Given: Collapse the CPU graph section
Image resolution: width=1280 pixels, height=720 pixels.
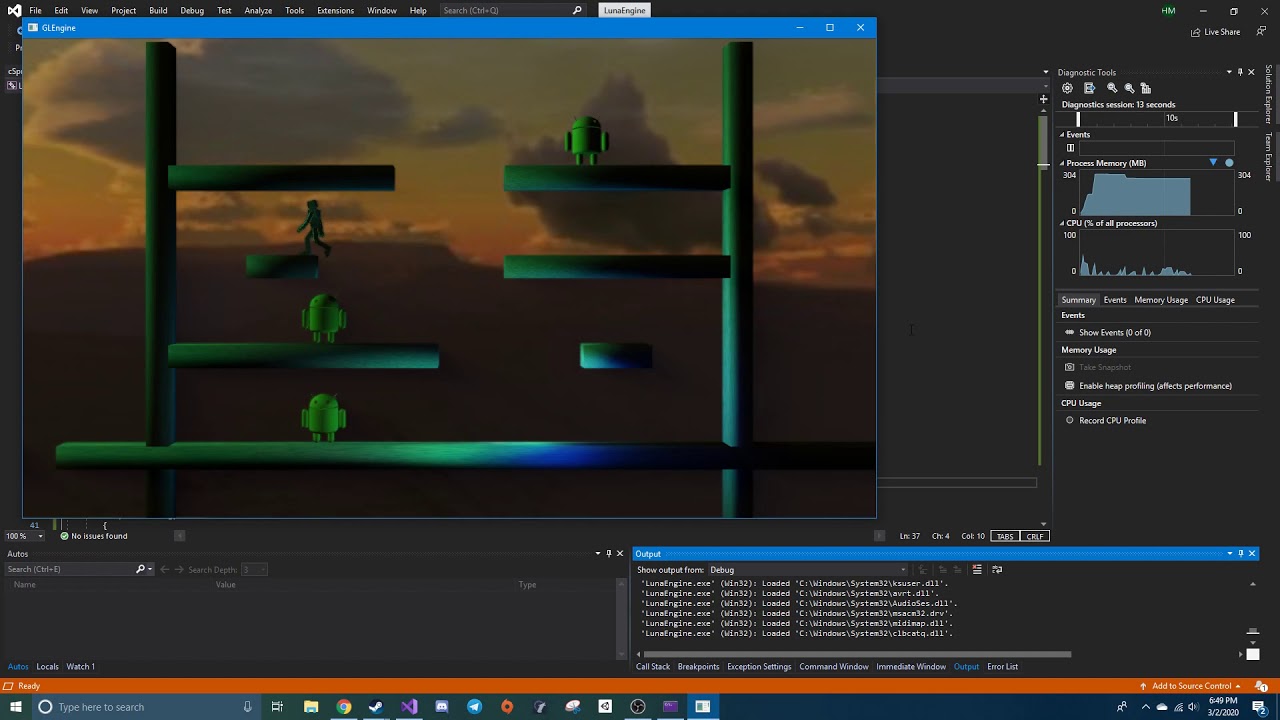Looking at the screenshot, I should point(1063,223).
